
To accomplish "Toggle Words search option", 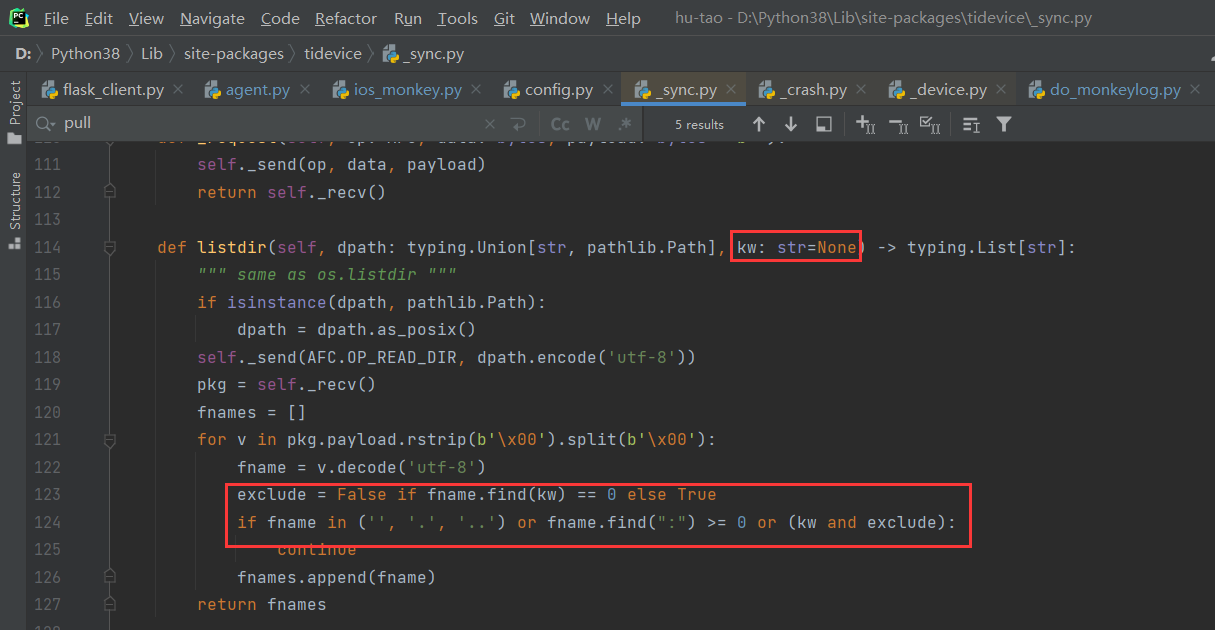I will [593, 124].
